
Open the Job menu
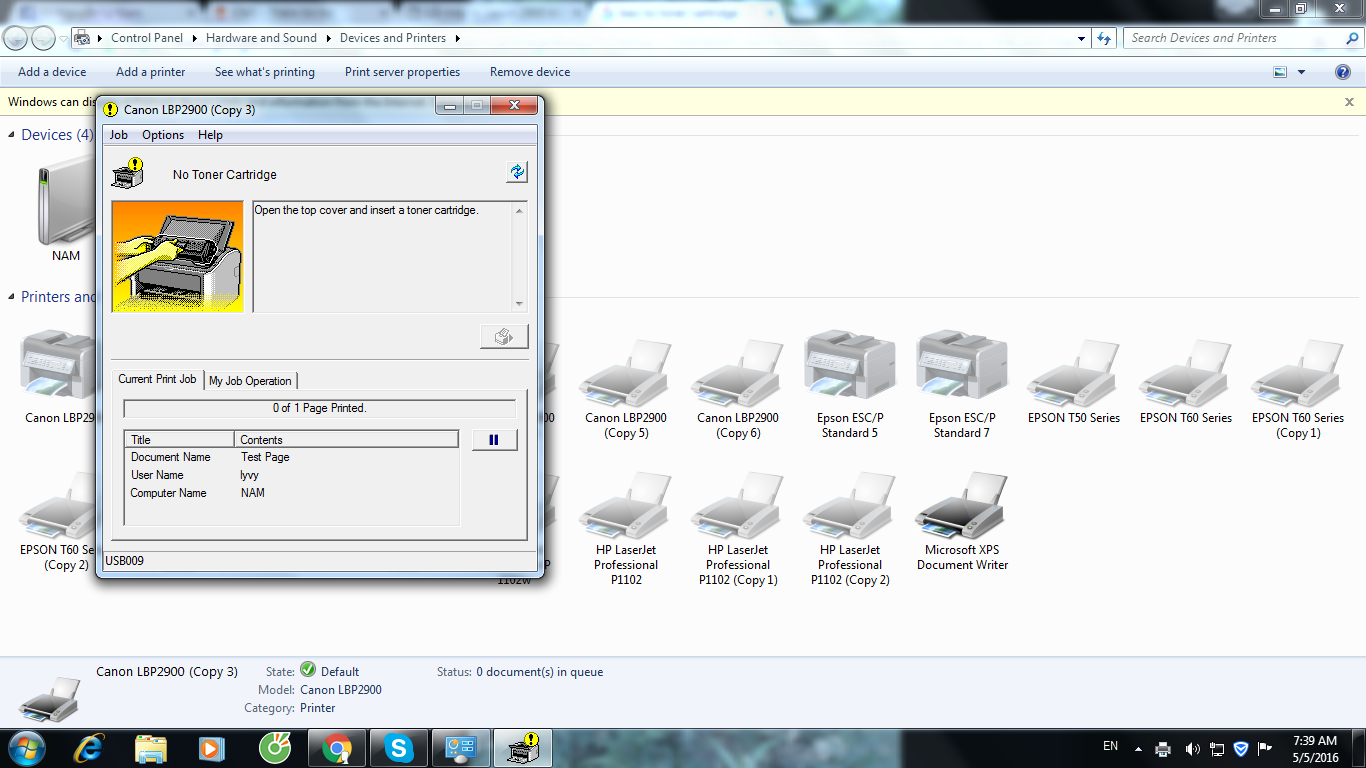coord(119,135)
